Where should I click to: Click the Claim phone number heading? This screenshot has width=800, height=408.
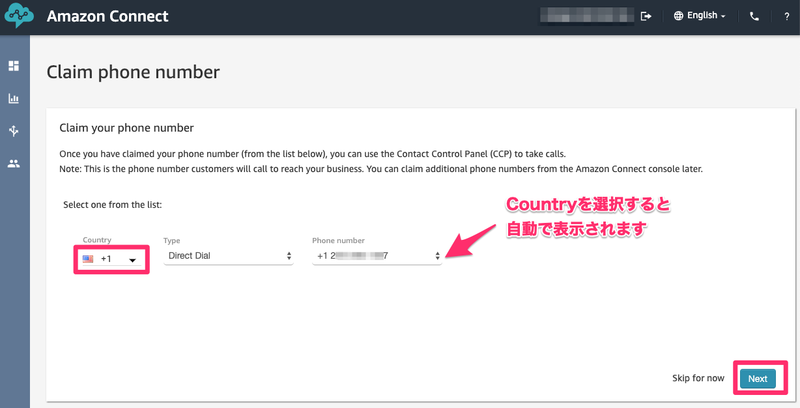(133, 72)
